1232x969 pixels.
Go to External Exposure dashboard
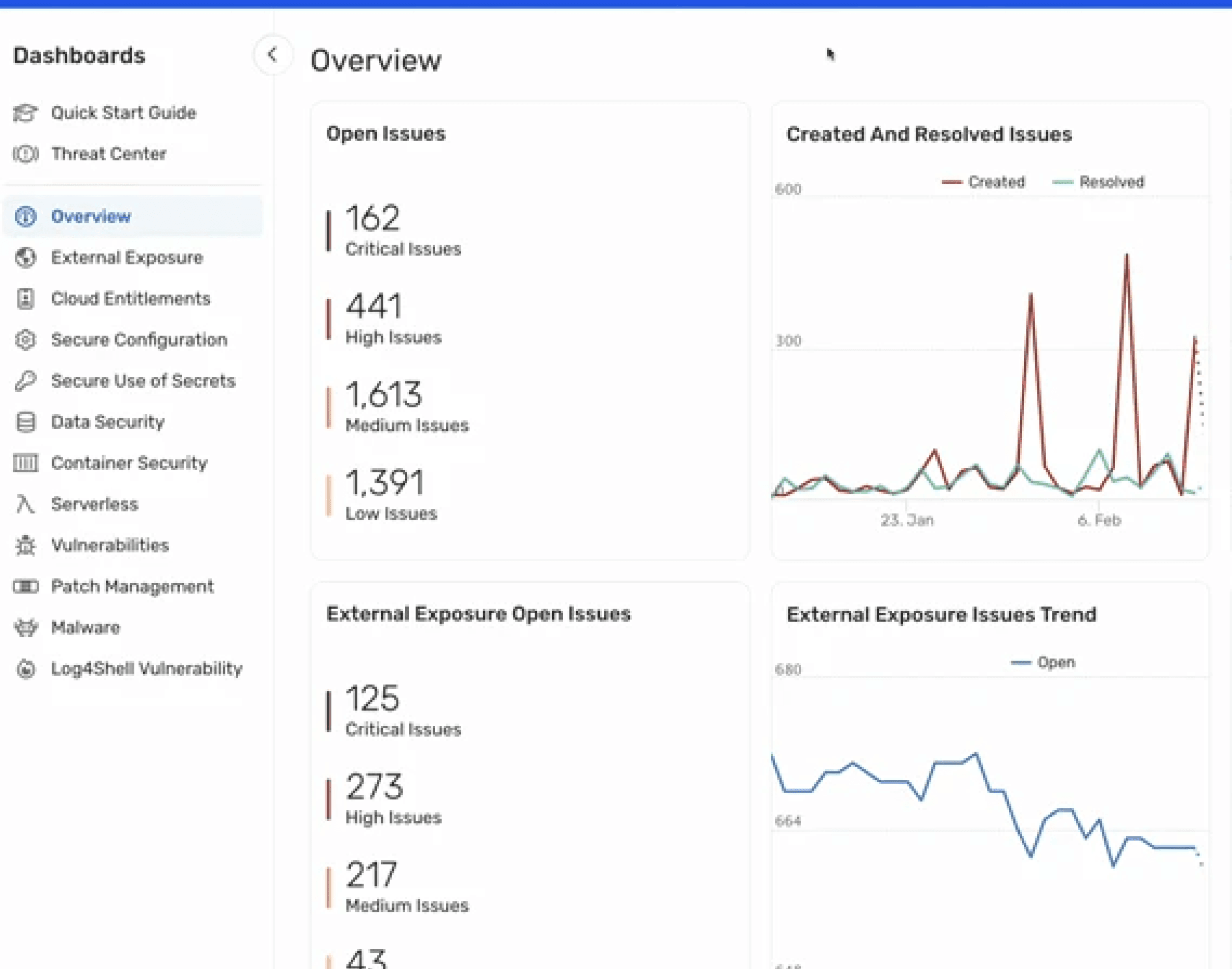point(127,257)
